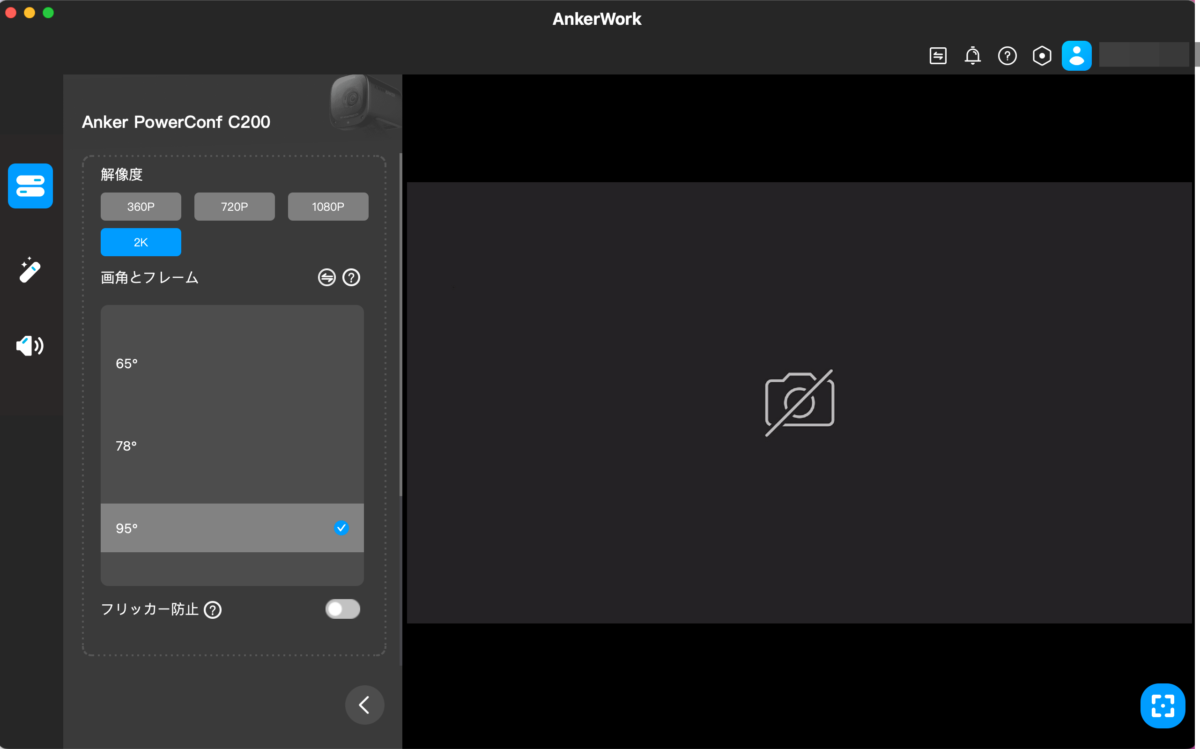Screen dimensions: 1200x749
Task: Click the swap icon beside 画角とフレーム
Action: (x=327, y=278)
